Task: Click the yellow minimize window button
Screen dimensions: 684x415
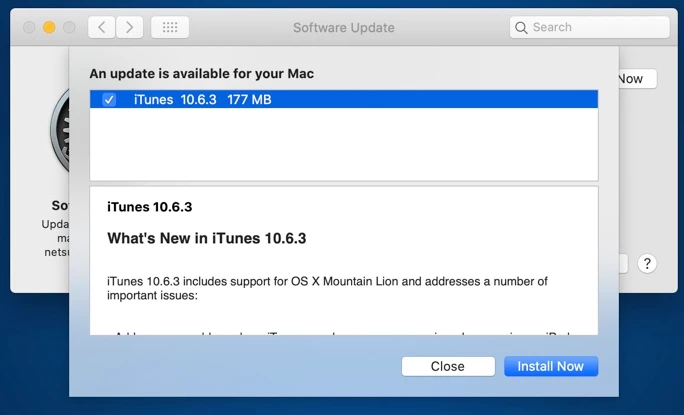Action: [49, 27]
